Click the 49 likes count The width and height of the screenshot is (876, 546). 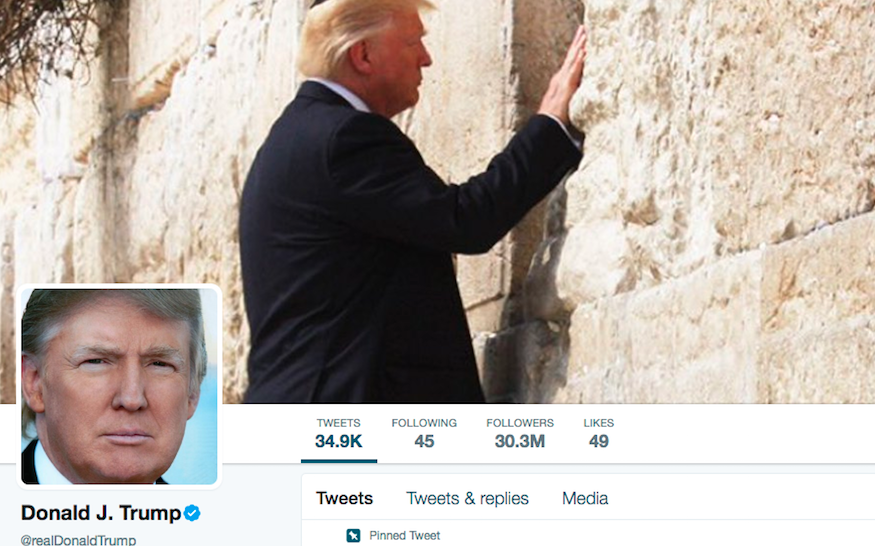point(599,441)
